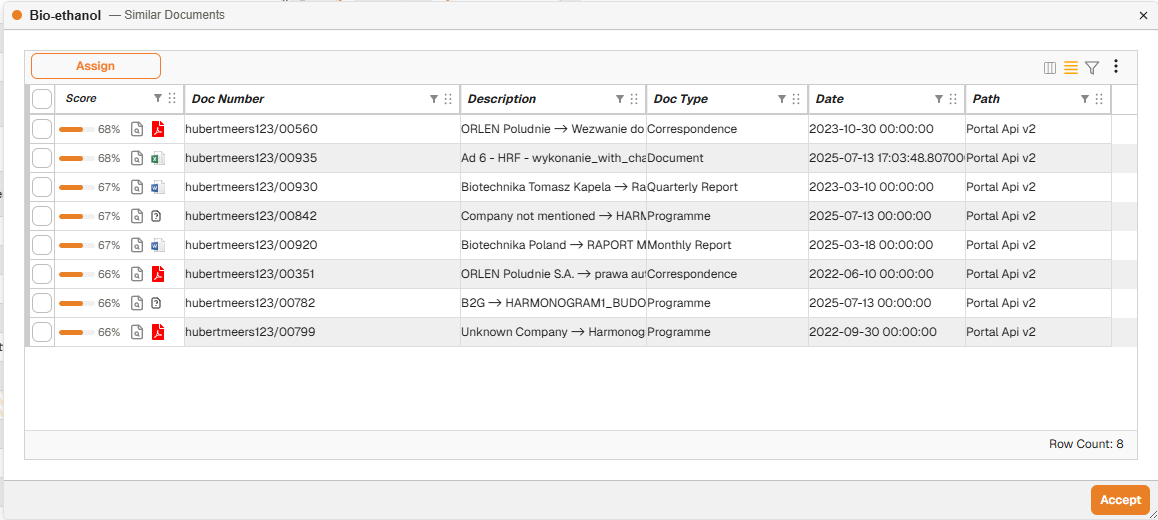Image resolution: width=1158 pixels, height=520 pixels.
Task: Click PDF icon for hubertmeers123/00560
Action: coord(157,129)
